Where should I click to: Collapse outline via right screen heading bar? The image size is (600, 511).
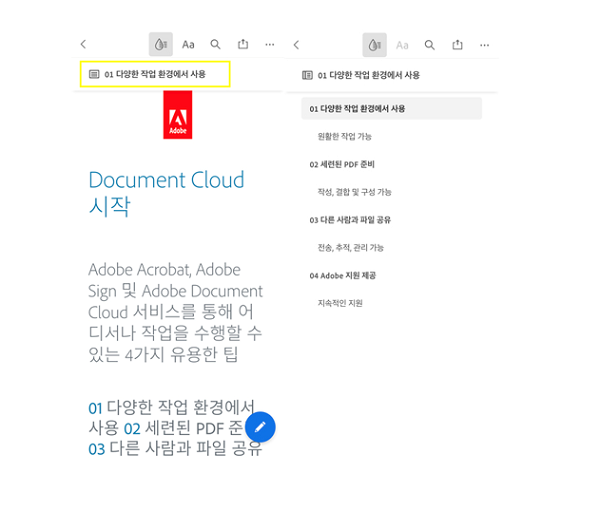coord(392,75)
